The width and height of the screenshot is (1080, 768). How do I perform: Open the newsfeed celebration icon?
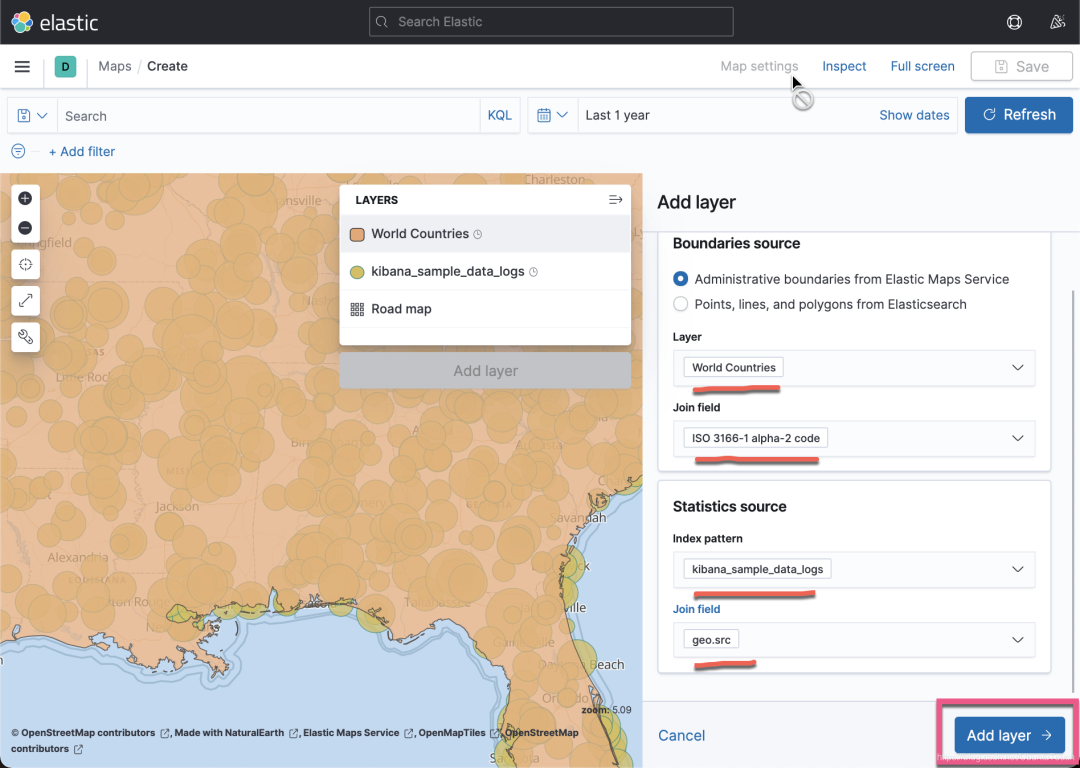coord(1057,22)
